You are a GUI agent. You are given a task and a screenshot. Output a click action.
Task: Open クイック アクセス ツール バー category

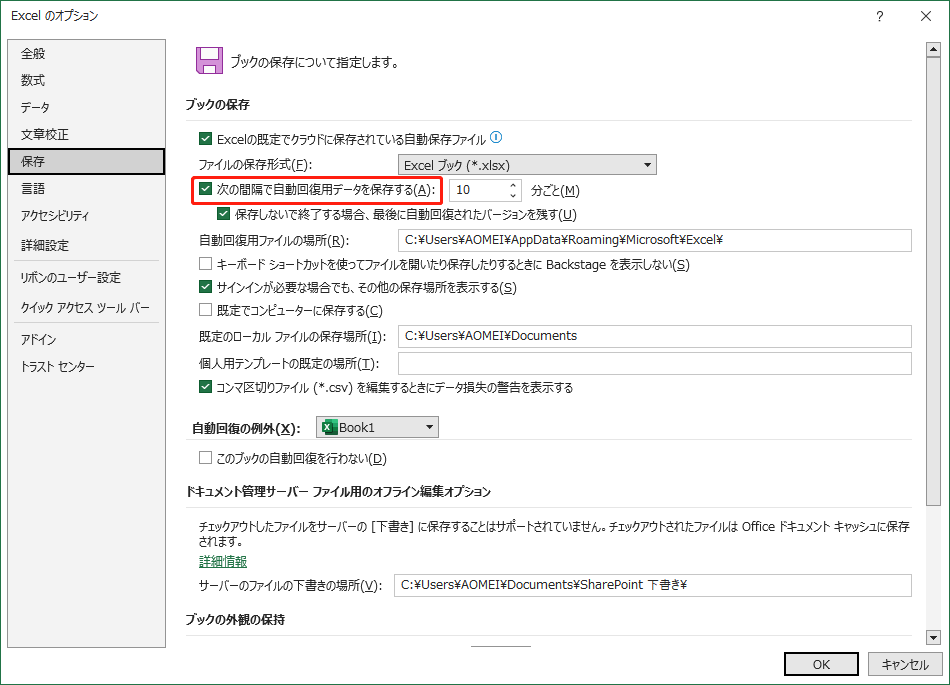pyautogui.click(x=86, y=308)
